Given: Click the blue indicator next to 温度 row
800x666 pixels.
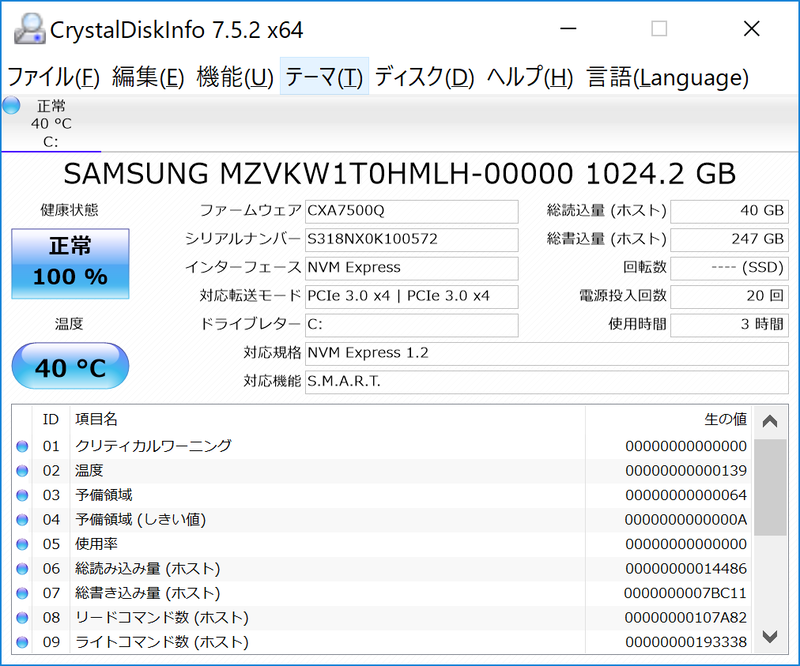Looking at the screenshot, I should (22, 470).
